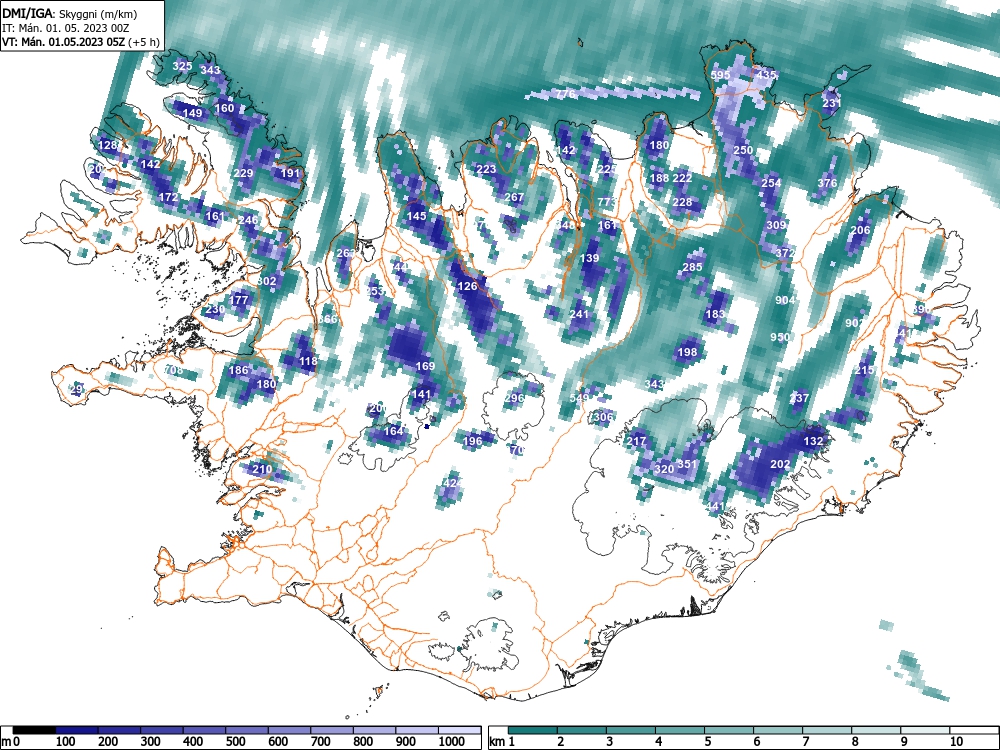Select the 500 m legend color swatch
The width and height of the screenshot is (1000, 750).
click(x=247, y=730)
